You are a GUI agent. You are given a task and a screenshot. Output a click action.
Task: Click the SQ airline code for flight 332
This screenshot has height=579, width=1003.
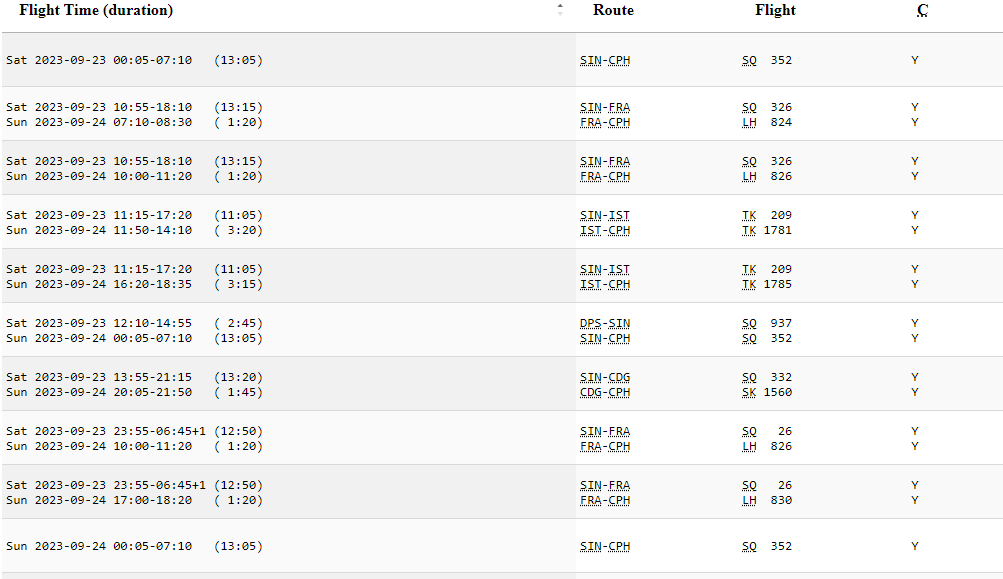click(x=749, y=377)
